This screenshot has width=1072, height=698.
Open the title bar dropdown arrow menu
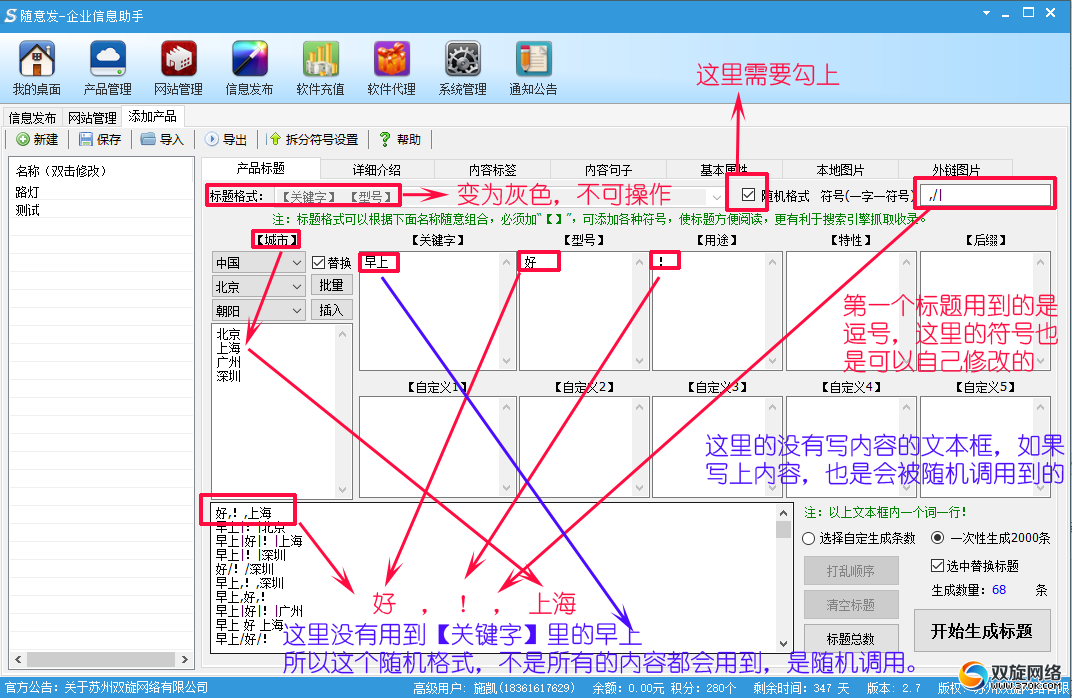coord(986,13)
